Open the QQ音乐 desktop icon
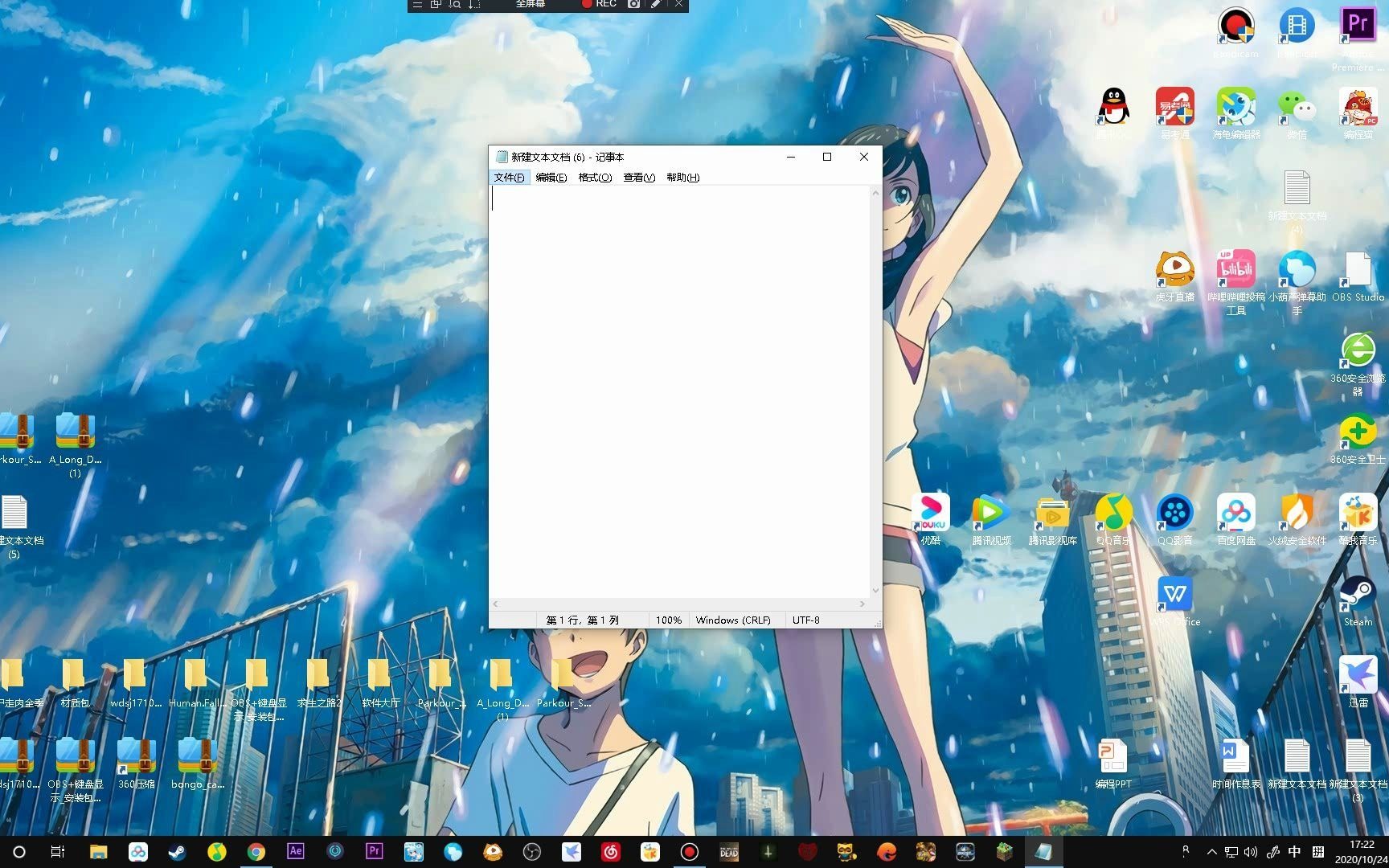The image size is (1389, 868). click(x=1113, y=519)
